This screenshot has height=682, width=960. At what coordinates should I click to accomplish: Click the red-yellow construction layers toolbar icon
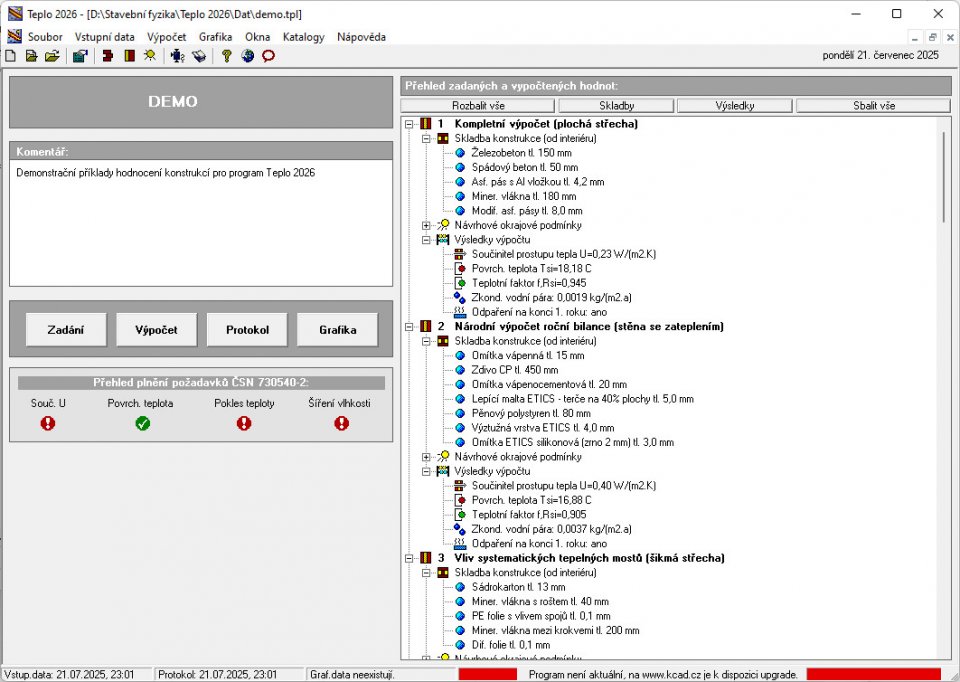[x=129, y=56]
